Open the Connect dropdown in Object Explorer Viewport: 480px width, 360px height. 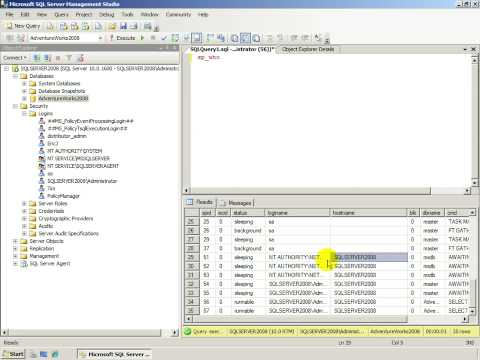pyautogui.click(x=15, y=58)
